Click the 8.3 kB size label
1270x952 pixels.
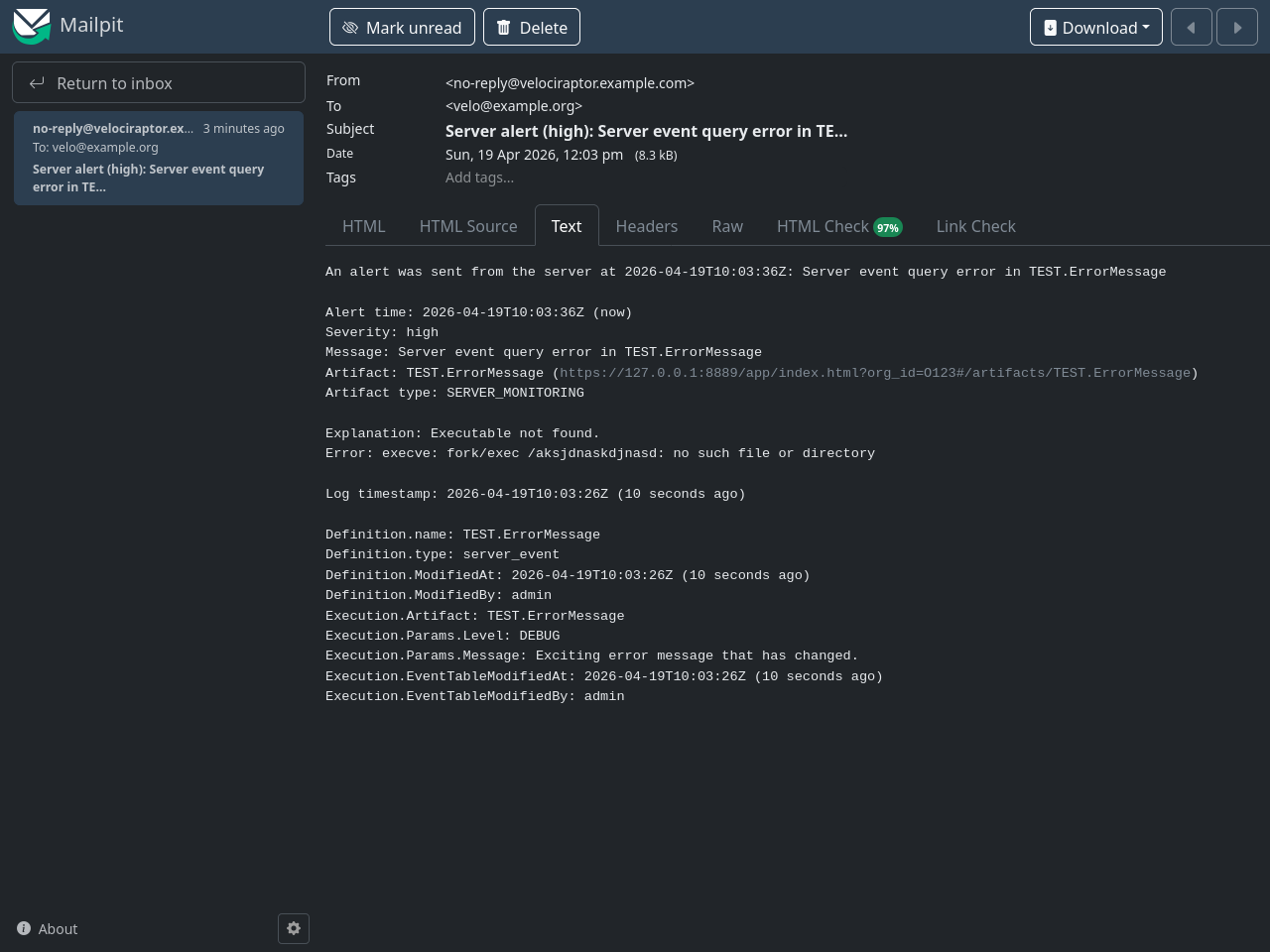tap(656, 156)
